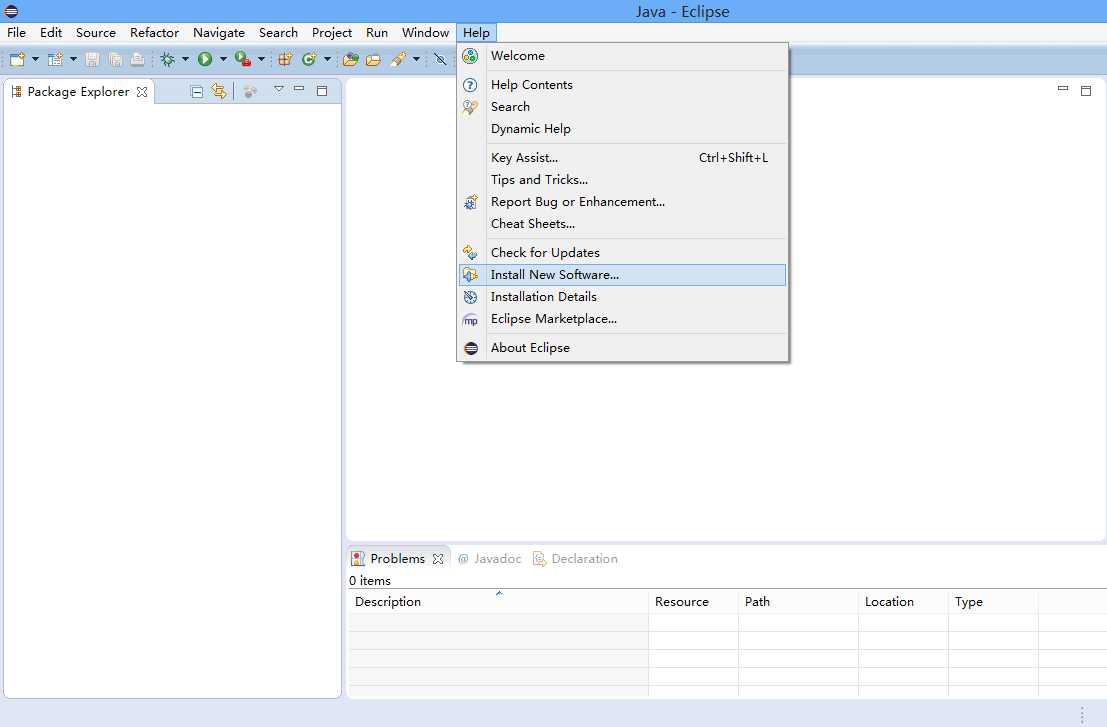Choose Welcome from Help menu
This screenshot has width=1107, height=727.
623,56
